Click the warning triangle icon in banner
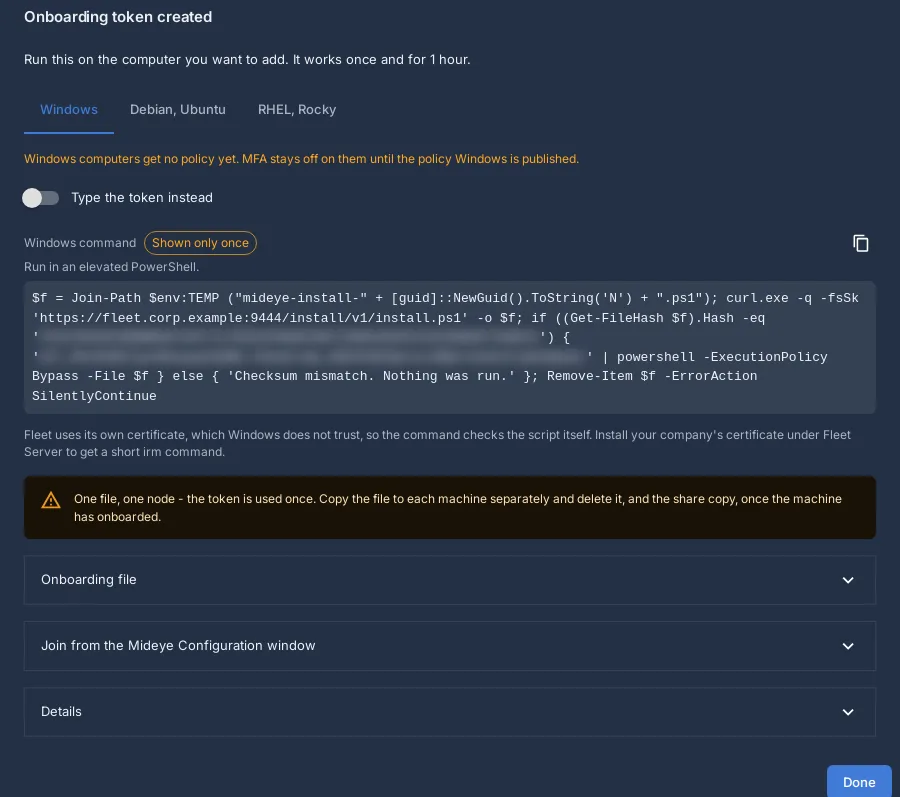 pos(51,500)
